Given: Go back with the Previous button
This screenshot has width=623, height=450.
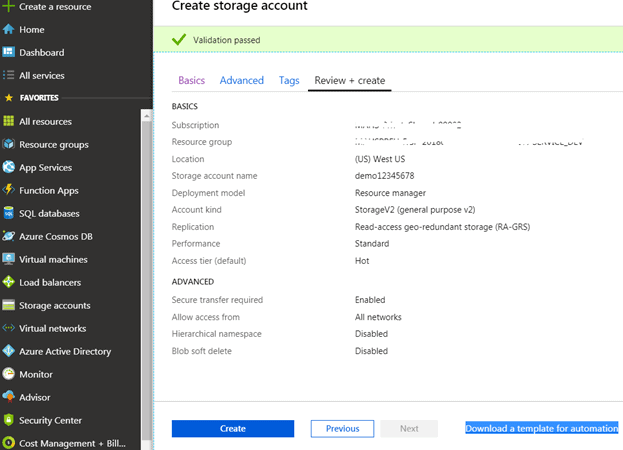Looking at the screenshot, I should (342, 428).
